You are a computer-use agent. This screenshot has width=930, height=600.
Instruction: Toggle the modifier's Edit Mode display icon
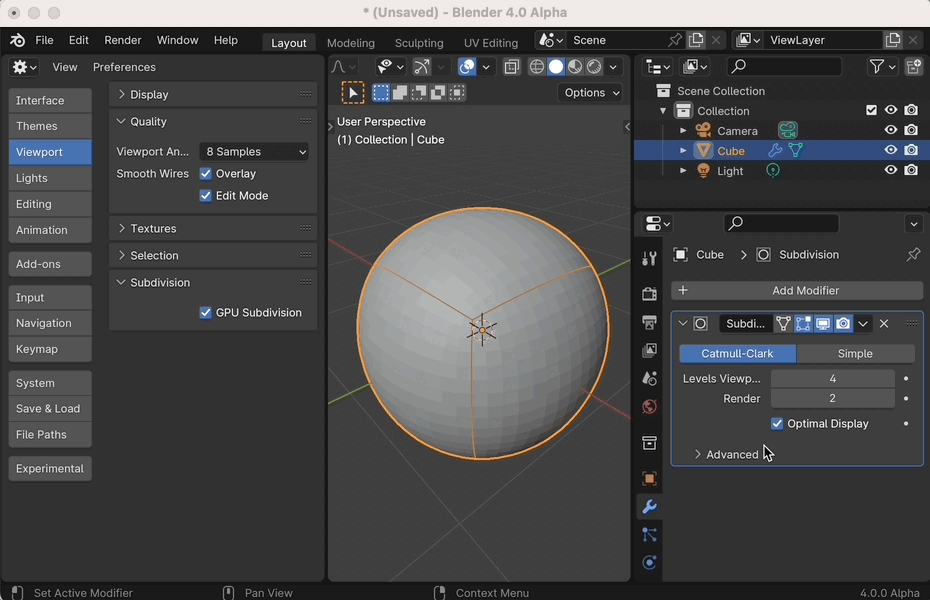803,324
